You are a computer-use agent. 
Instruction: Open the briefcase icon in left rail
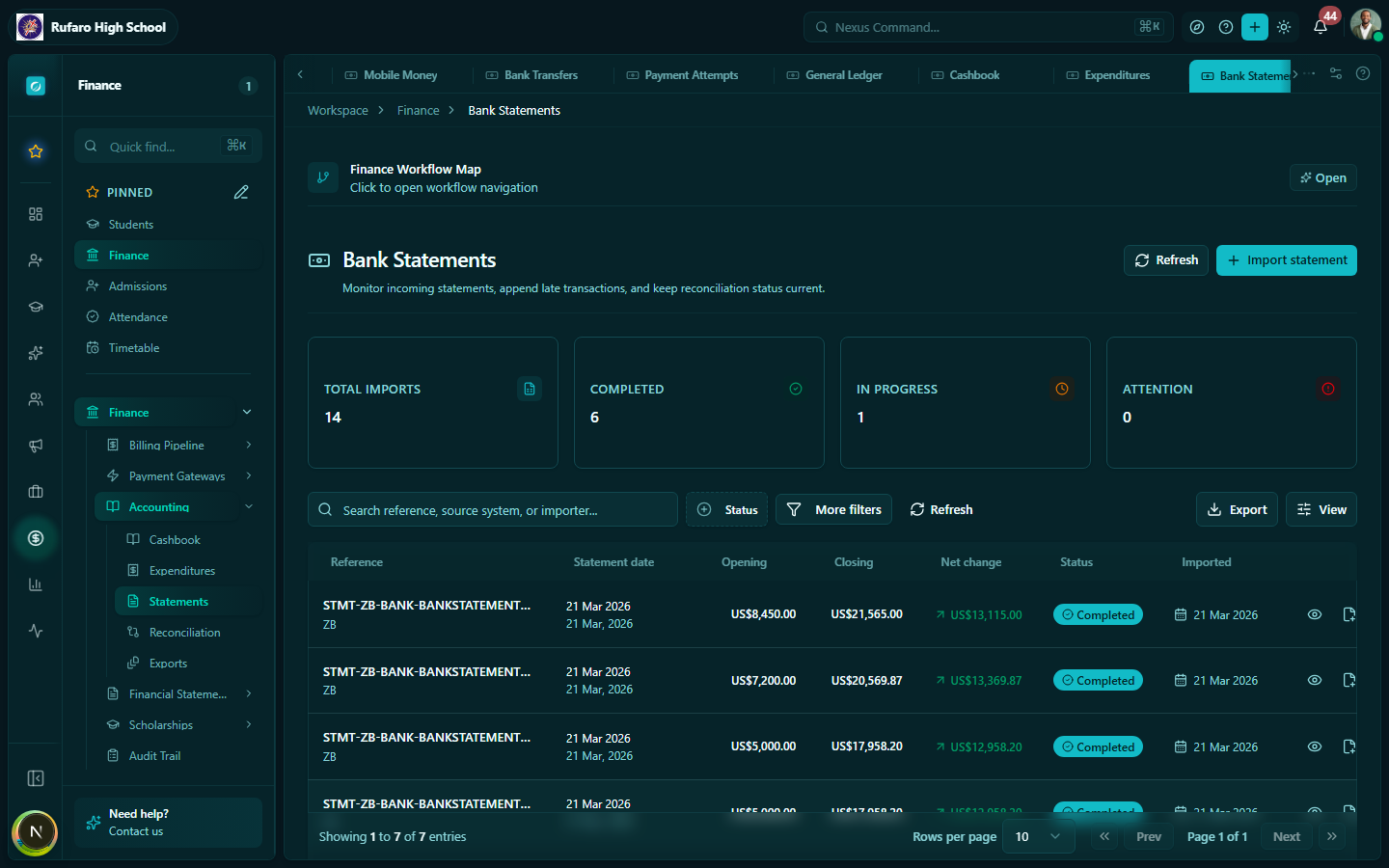coord(36,492)
